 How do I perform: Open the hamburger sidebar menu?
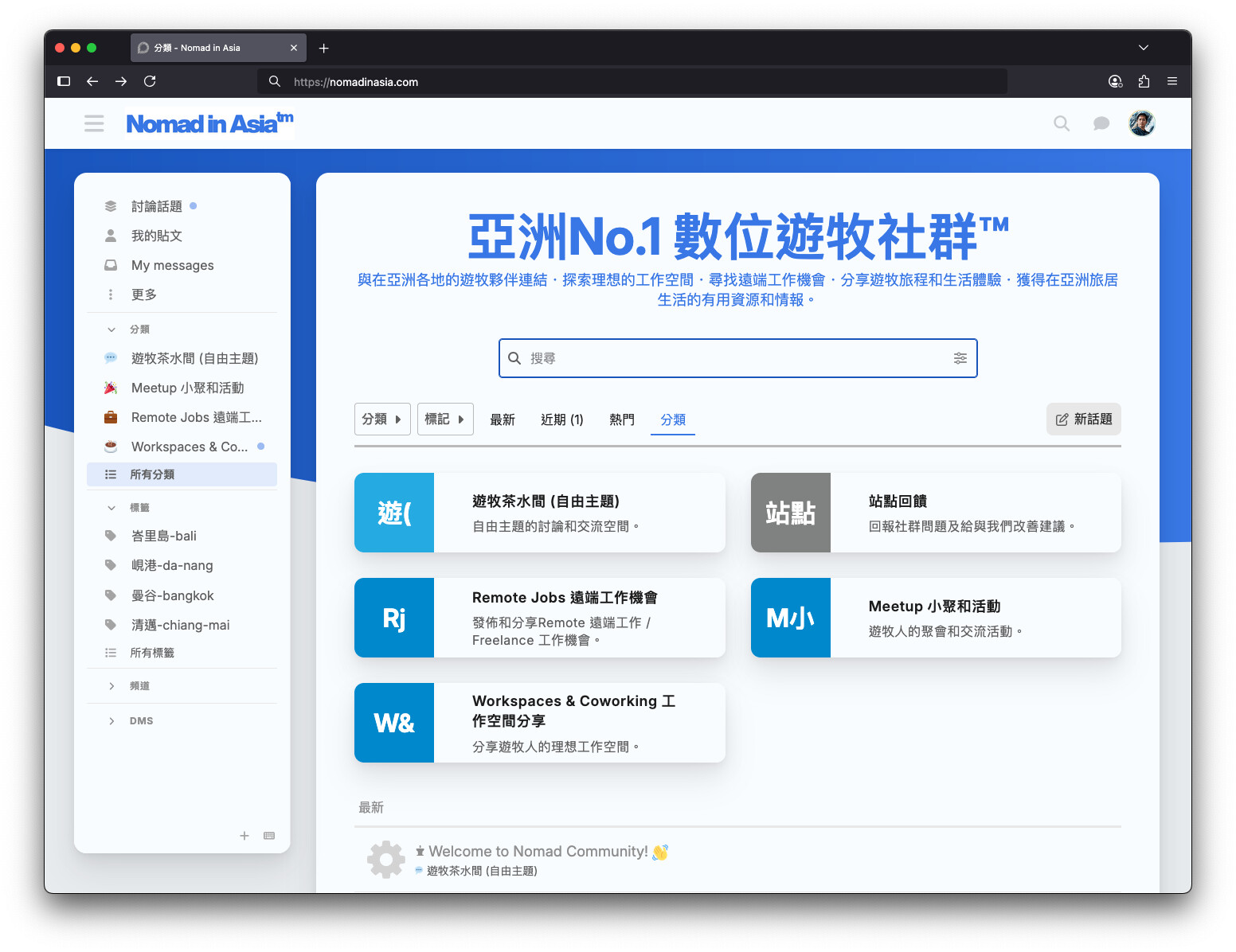94,123
